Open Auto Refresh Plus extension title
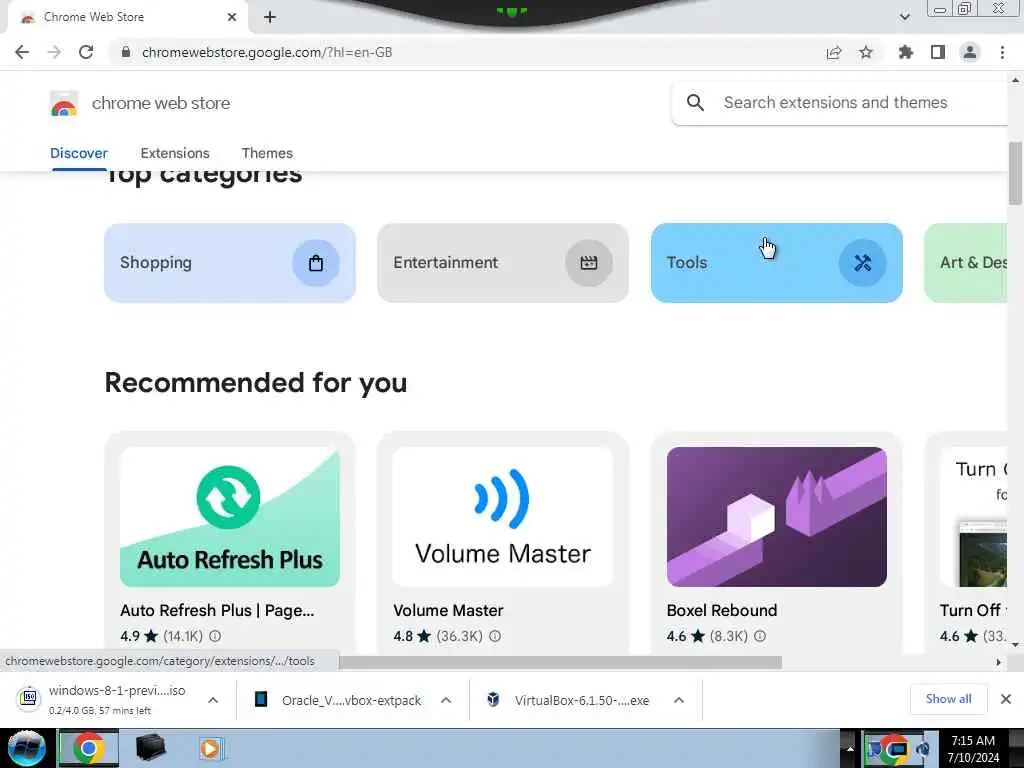Image resolution: width=1024 pixels, height=768 pixels. pyautogui.click(x=217, y=610)
